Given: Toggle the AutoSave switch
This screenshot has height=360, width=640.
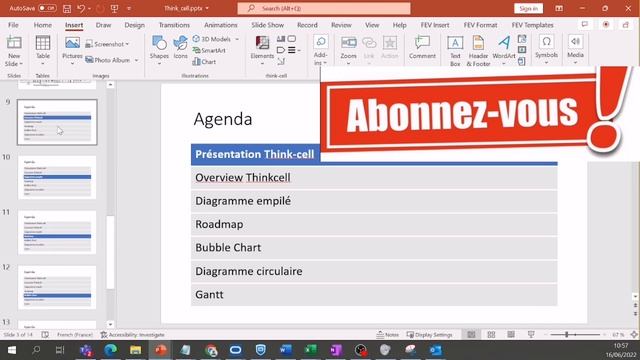Looking at the screenshot, I should tap(47, 8).
